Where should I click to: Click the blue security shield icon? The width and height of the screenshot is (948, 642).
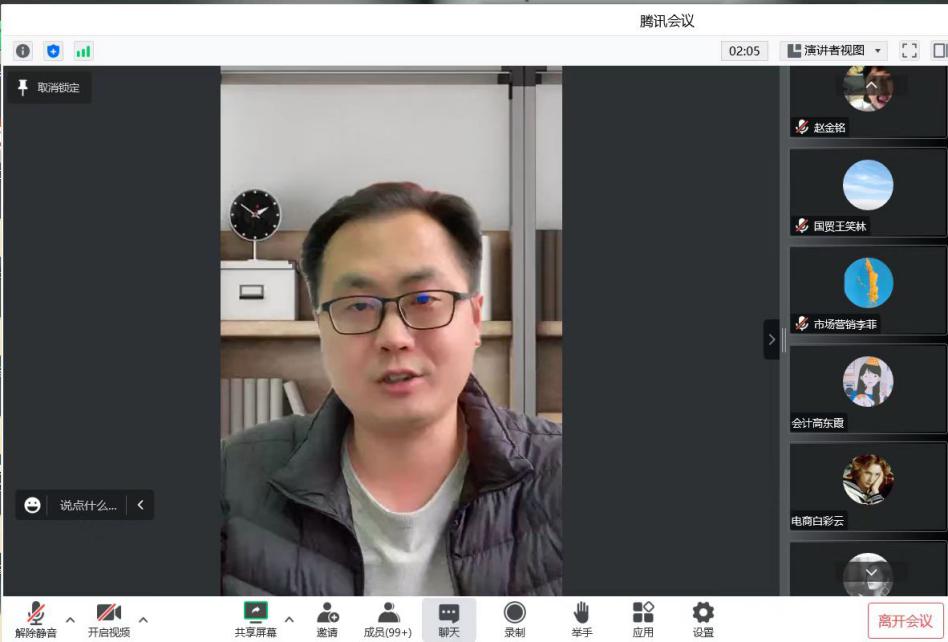click(53, 51)
